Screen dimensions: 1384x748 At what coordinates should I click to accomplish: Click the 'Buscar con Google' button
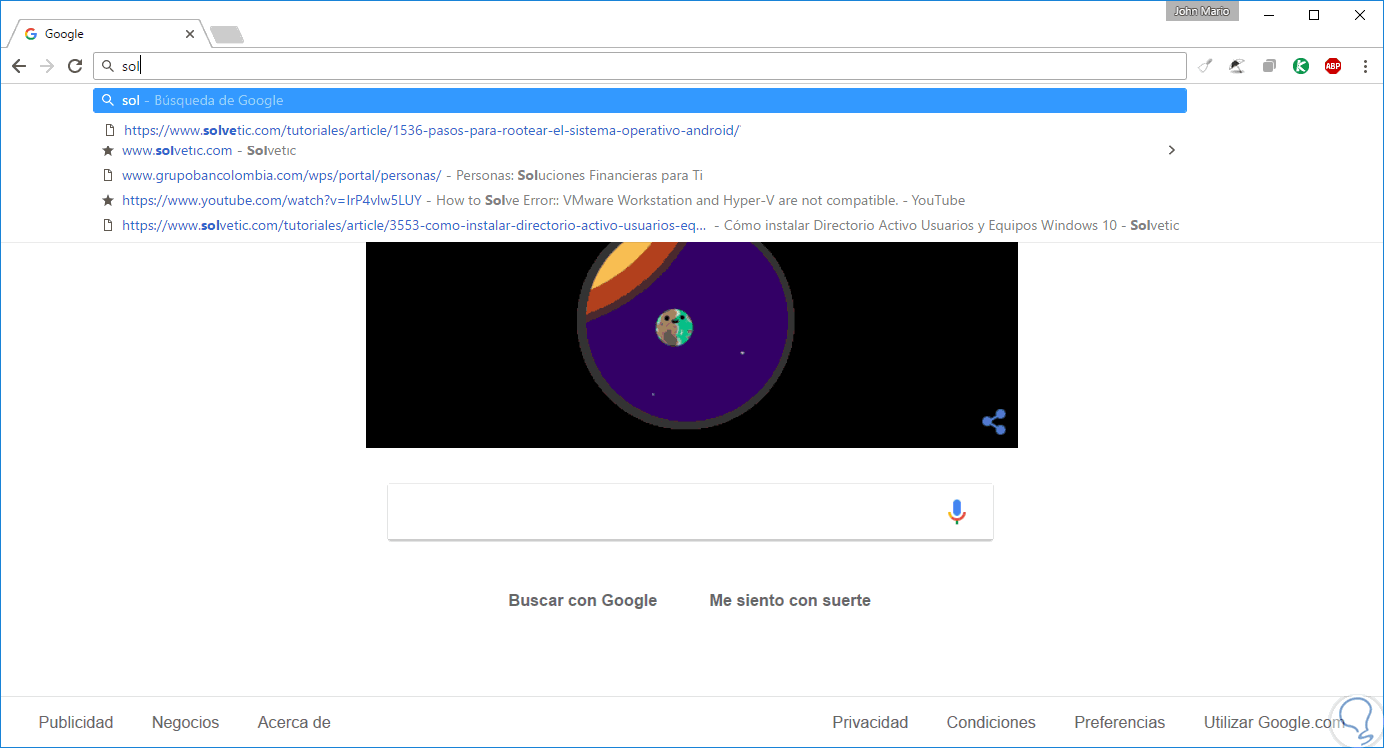(583, 600)
